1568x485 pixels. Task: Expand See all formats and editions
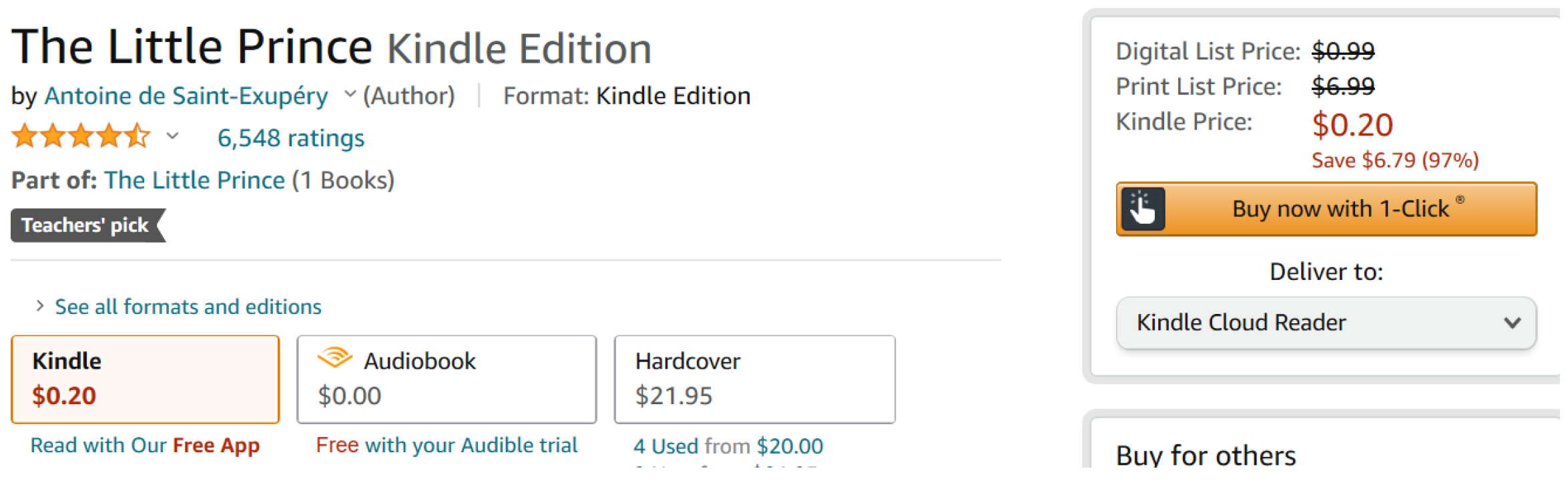[188, 307]
